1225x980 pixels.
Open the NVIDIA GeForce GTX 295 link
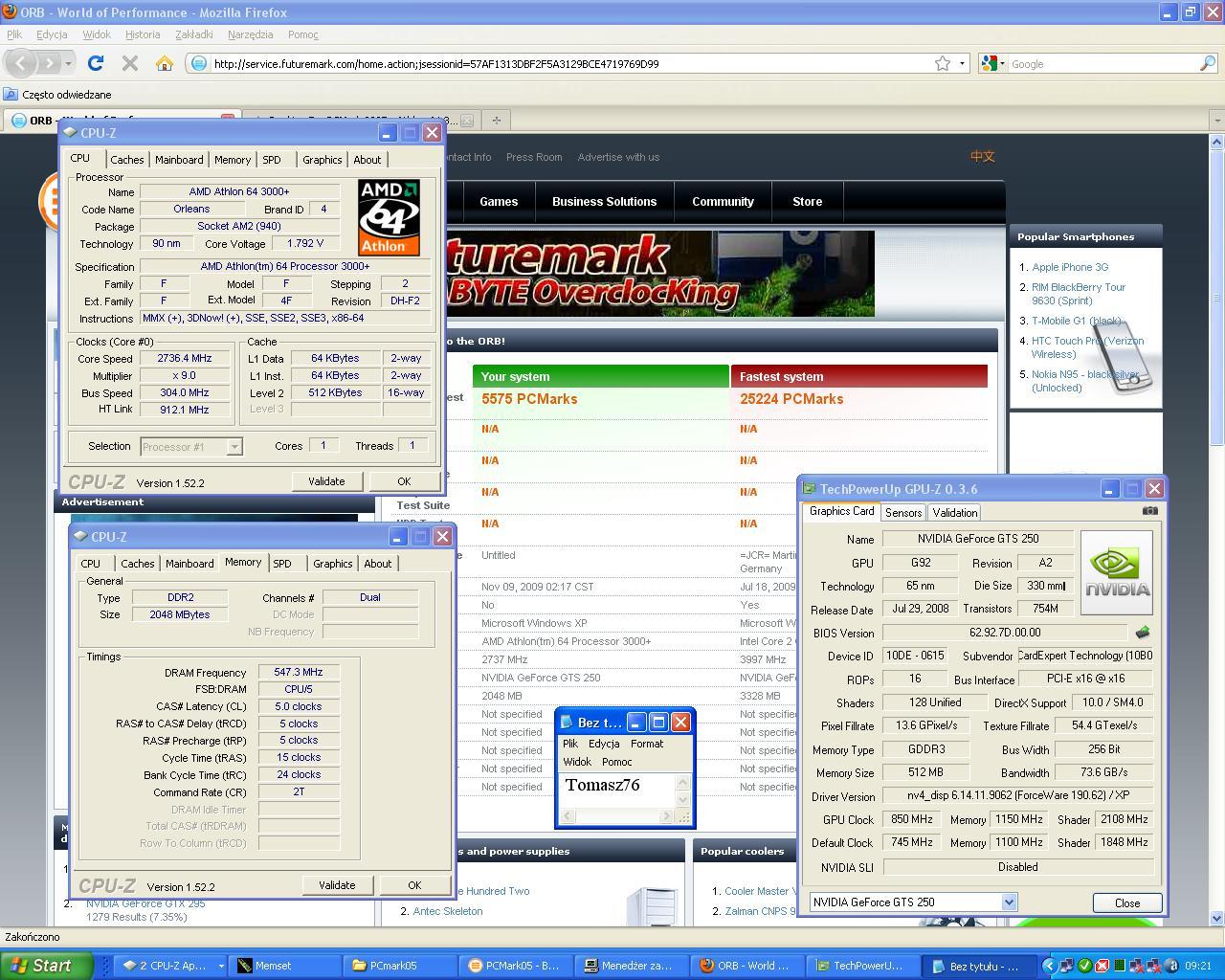[145, 903]
